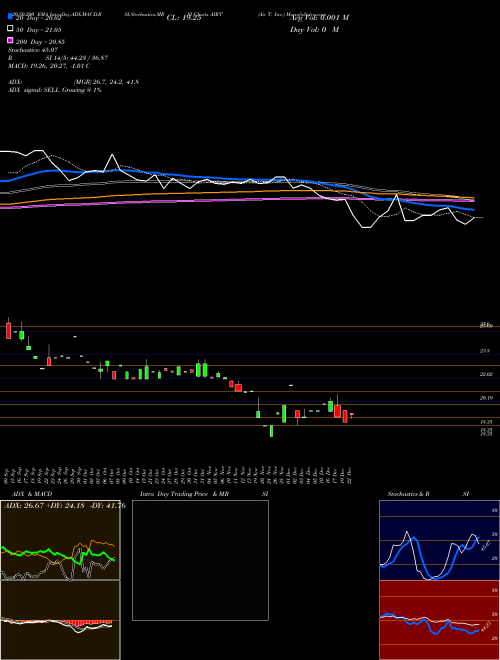
Task: Click the white 50 Day legend swatch
Action: pyautogui.click(x=10, y=29)
